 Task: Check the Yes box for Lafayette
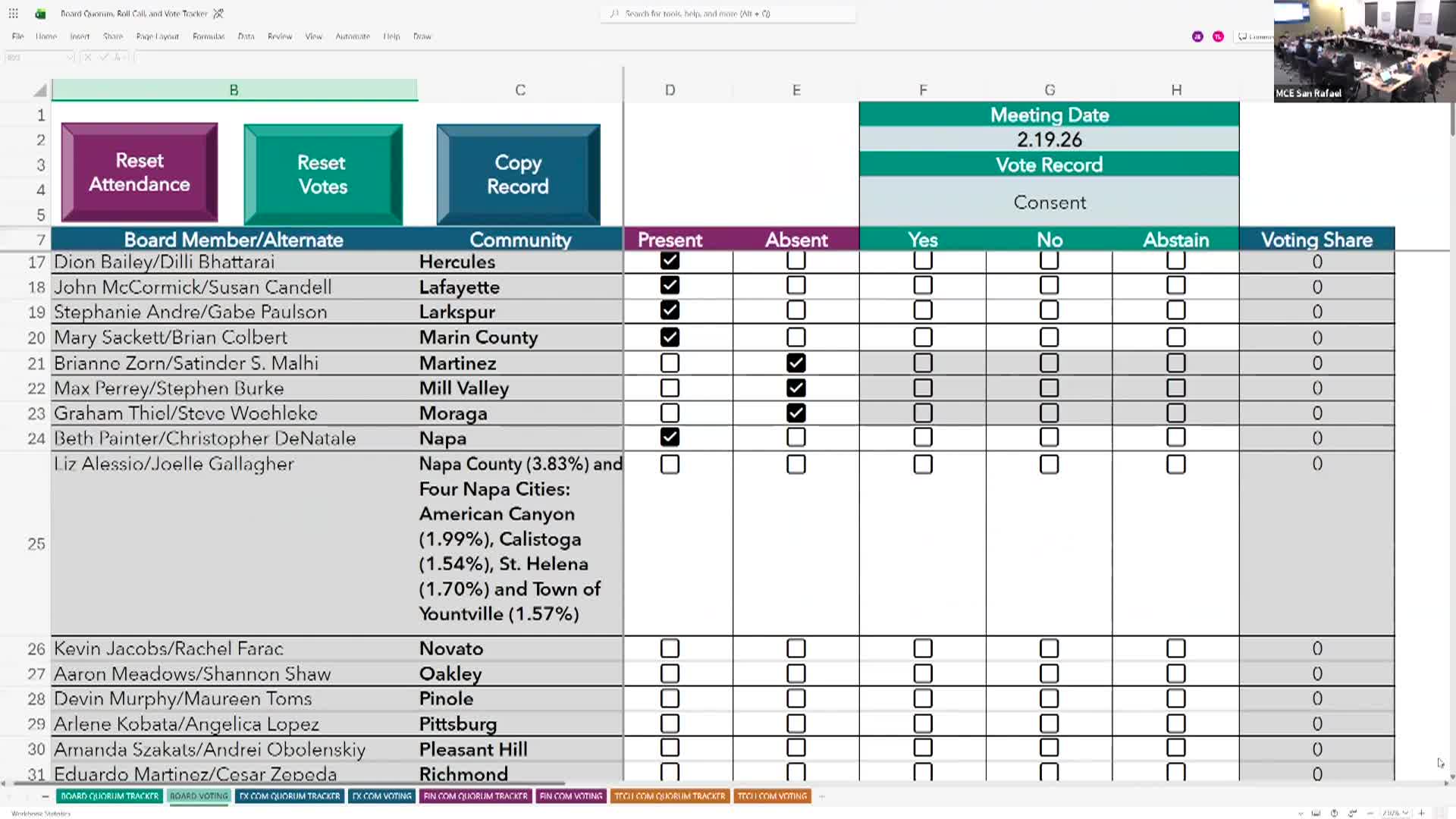pyautogui.click(x=923, y=286)
